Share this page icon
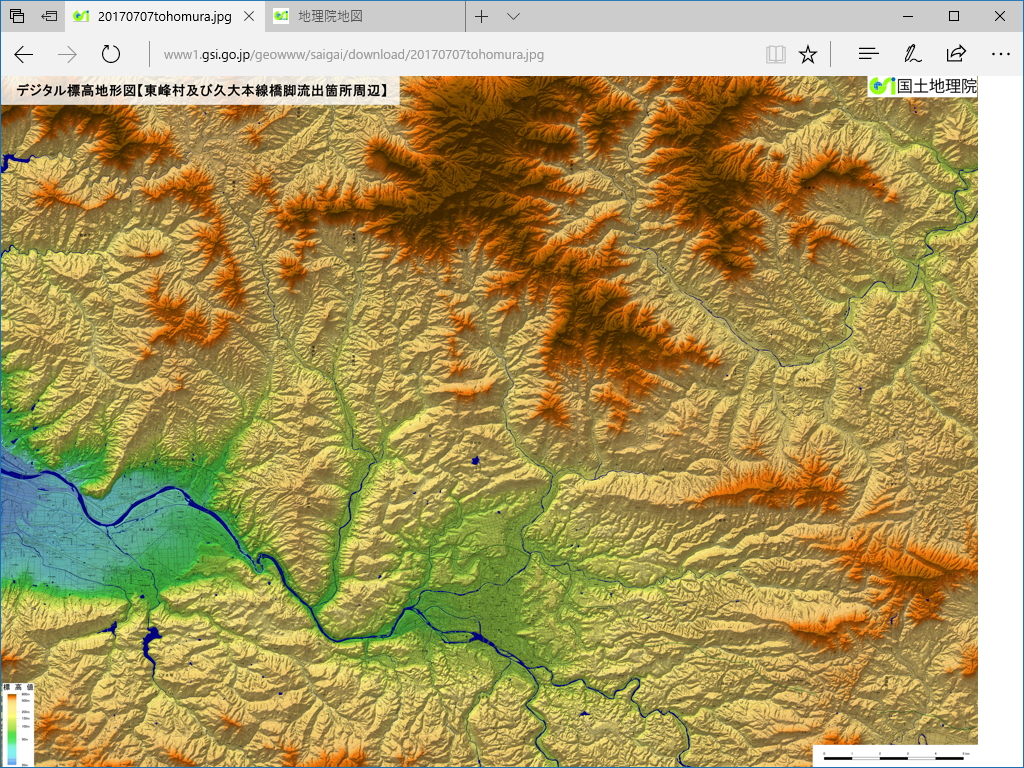 (x=956, y=54)
